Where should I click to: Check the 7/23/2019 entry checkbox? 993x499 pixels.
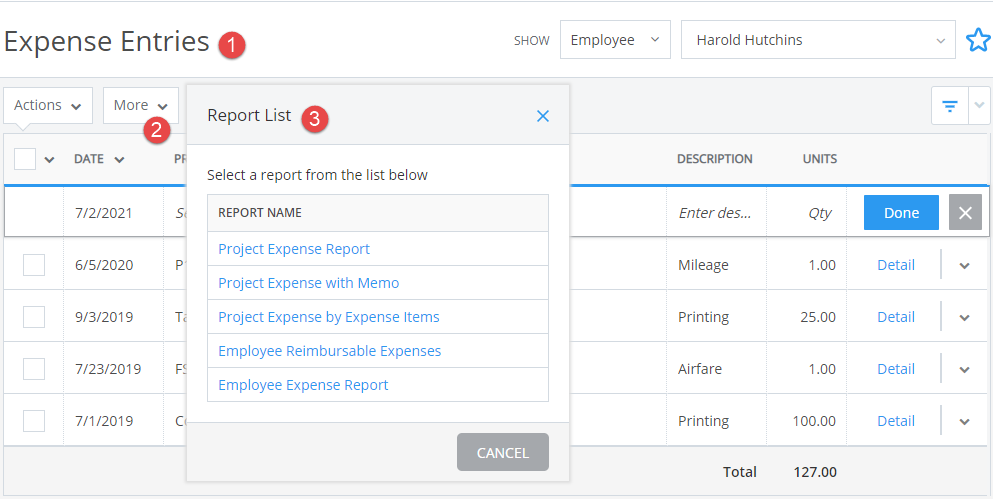pyautogui.click(x=34, y=369)
